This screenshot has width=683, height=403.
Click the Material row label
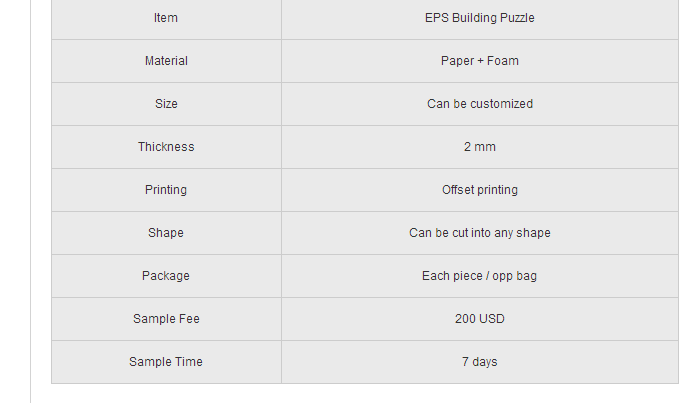click(x=166, y=61)
